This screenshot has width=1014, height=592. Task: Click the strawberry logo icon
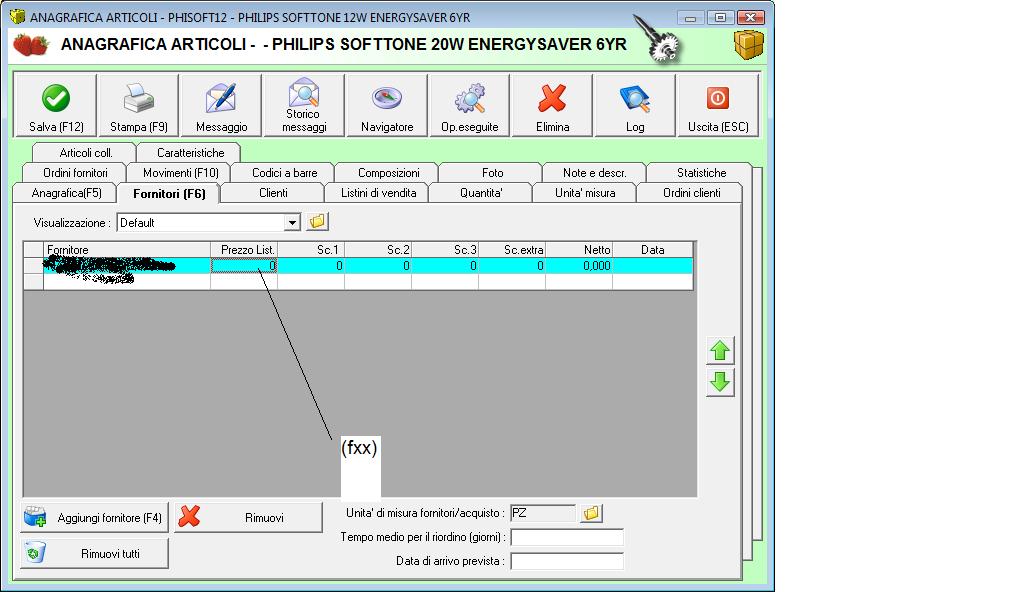pos(30,45)
